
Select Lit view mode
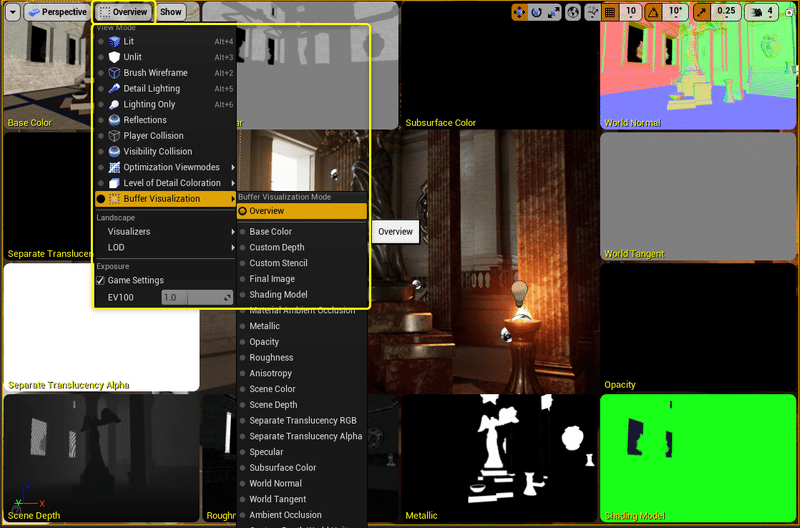click(x=165, y=41)
